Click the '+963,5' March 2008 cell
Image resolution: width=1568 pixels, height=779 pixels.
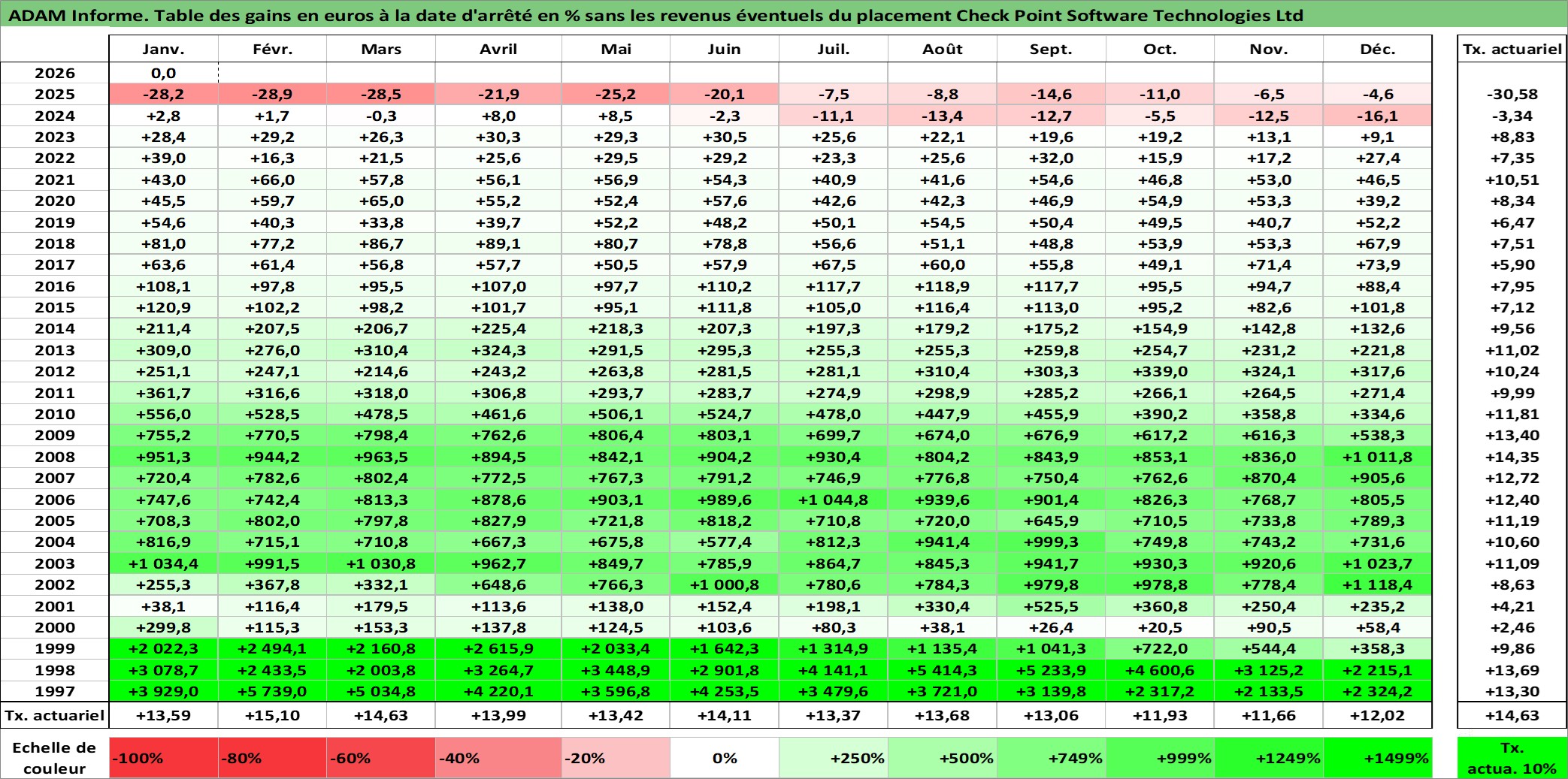[x=381, y=457]
